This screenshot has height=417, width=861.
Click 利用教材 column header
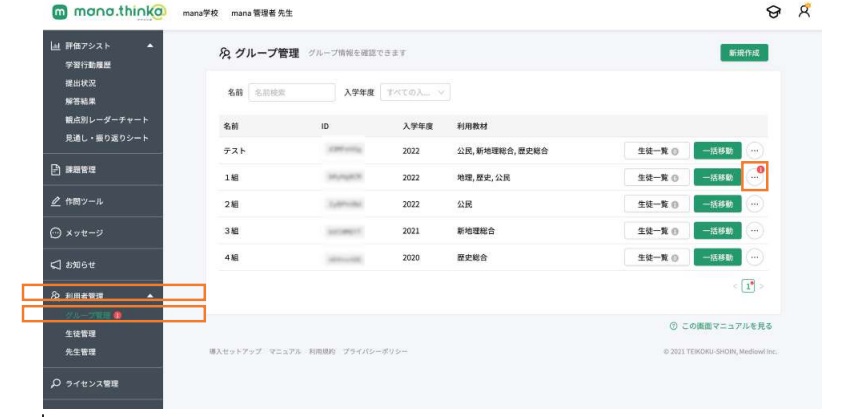472,126
